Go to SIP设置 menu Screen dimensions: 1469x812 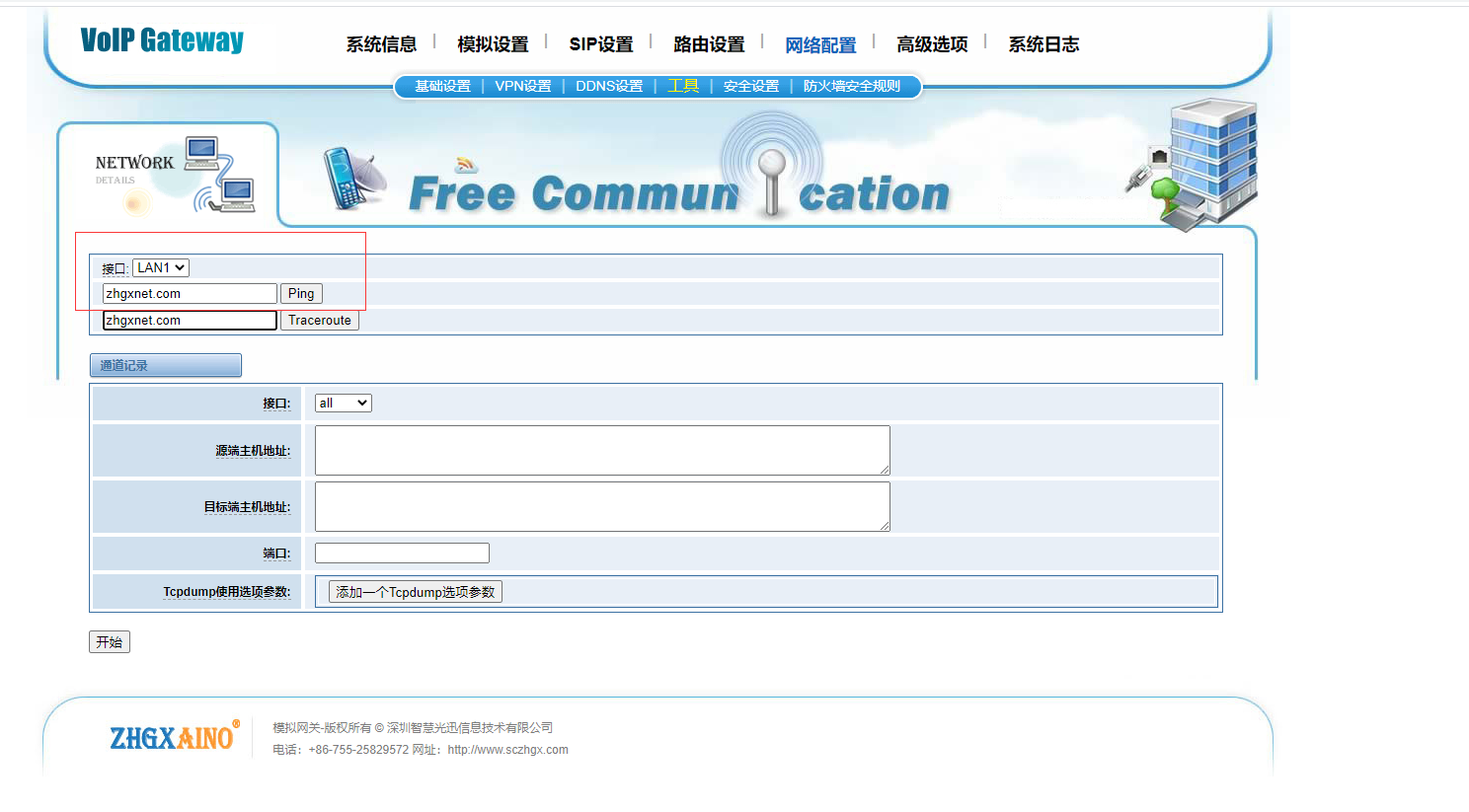[600, 44]
